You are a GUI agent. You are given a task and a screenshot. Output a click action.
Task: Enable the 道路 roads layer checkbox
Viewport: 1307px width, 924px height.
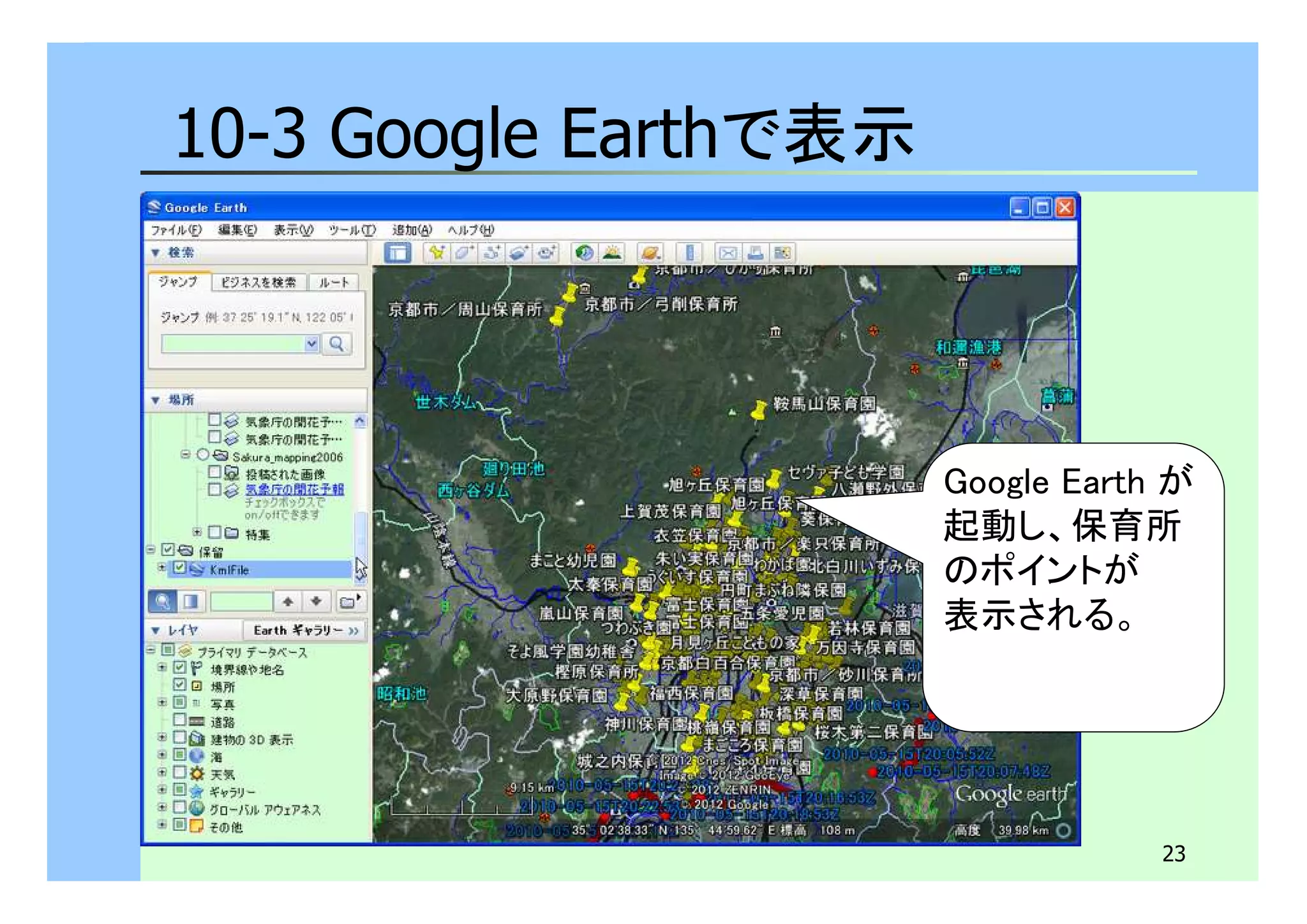tap(179, 720)
